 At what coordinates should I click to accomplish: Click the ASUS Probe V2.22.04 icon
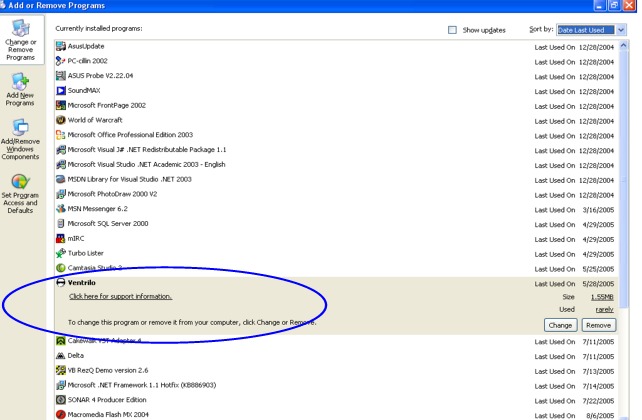(x=61, y=76)
